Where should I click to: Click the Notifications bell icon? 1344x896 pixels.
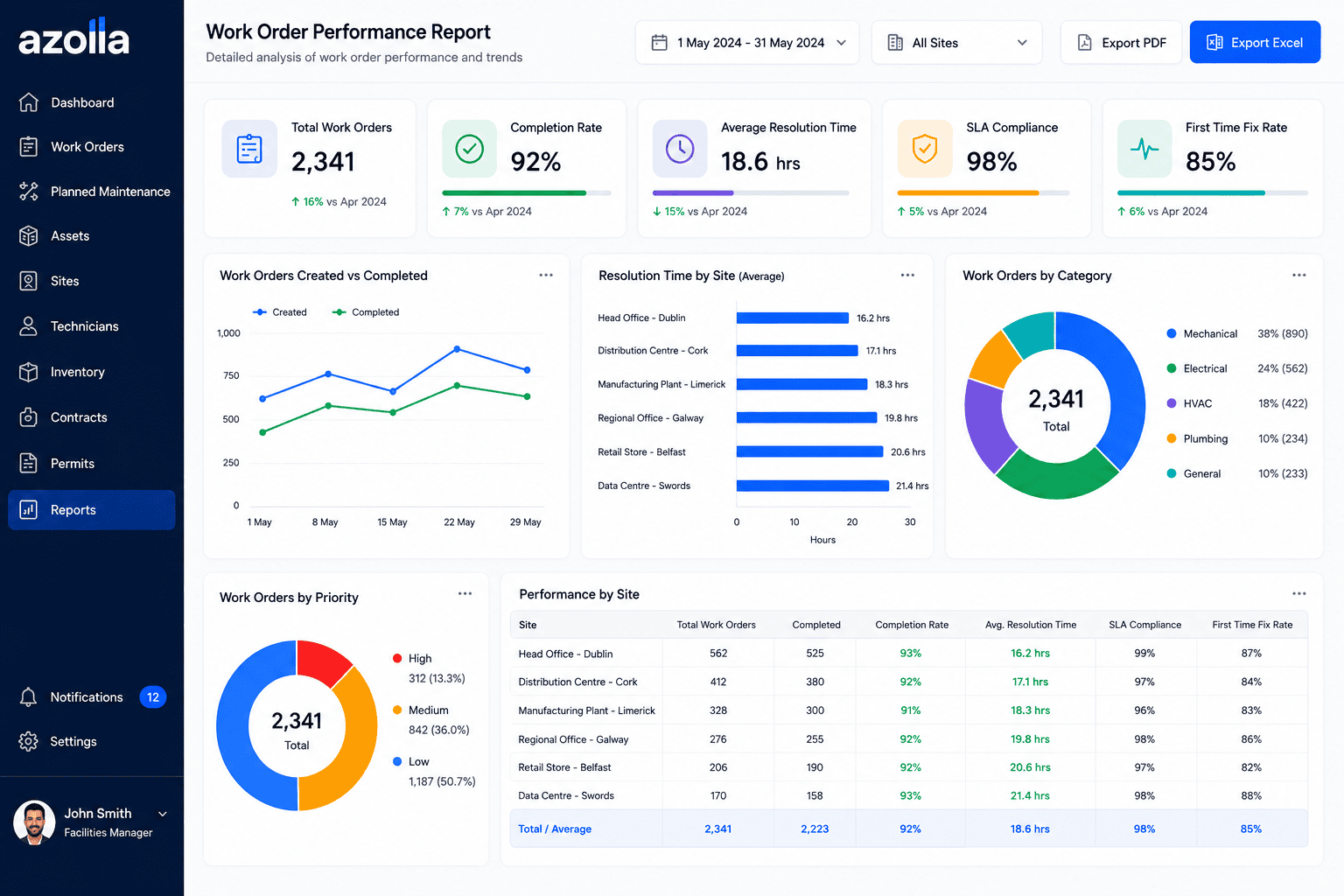click(x=29, y=697)
